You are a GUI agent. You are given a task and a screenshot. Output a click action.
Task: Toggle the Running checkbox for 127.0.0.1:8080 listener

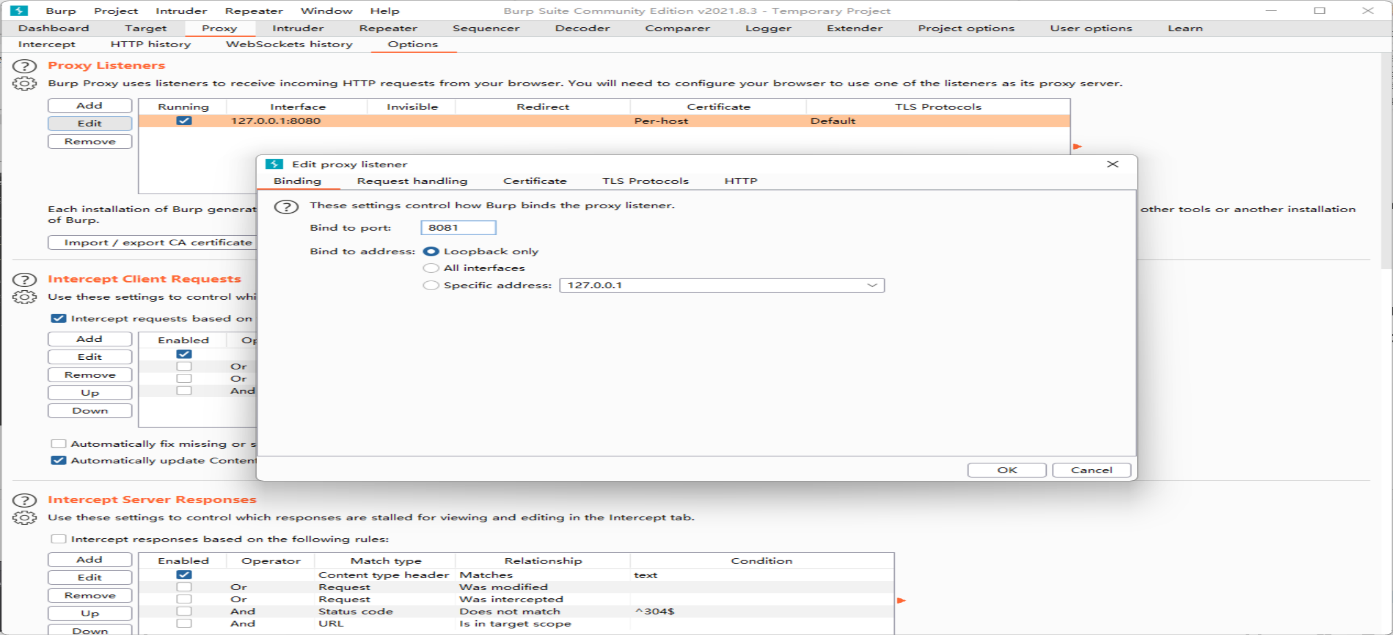pyautogui.click(x=184, y=121)
